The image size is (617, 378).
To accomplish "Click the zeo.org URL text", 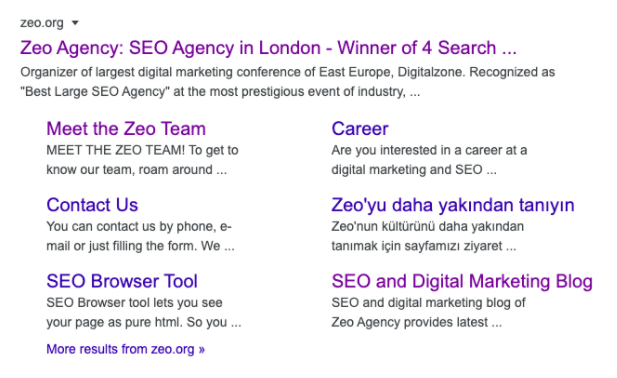I will click(42, 23).
